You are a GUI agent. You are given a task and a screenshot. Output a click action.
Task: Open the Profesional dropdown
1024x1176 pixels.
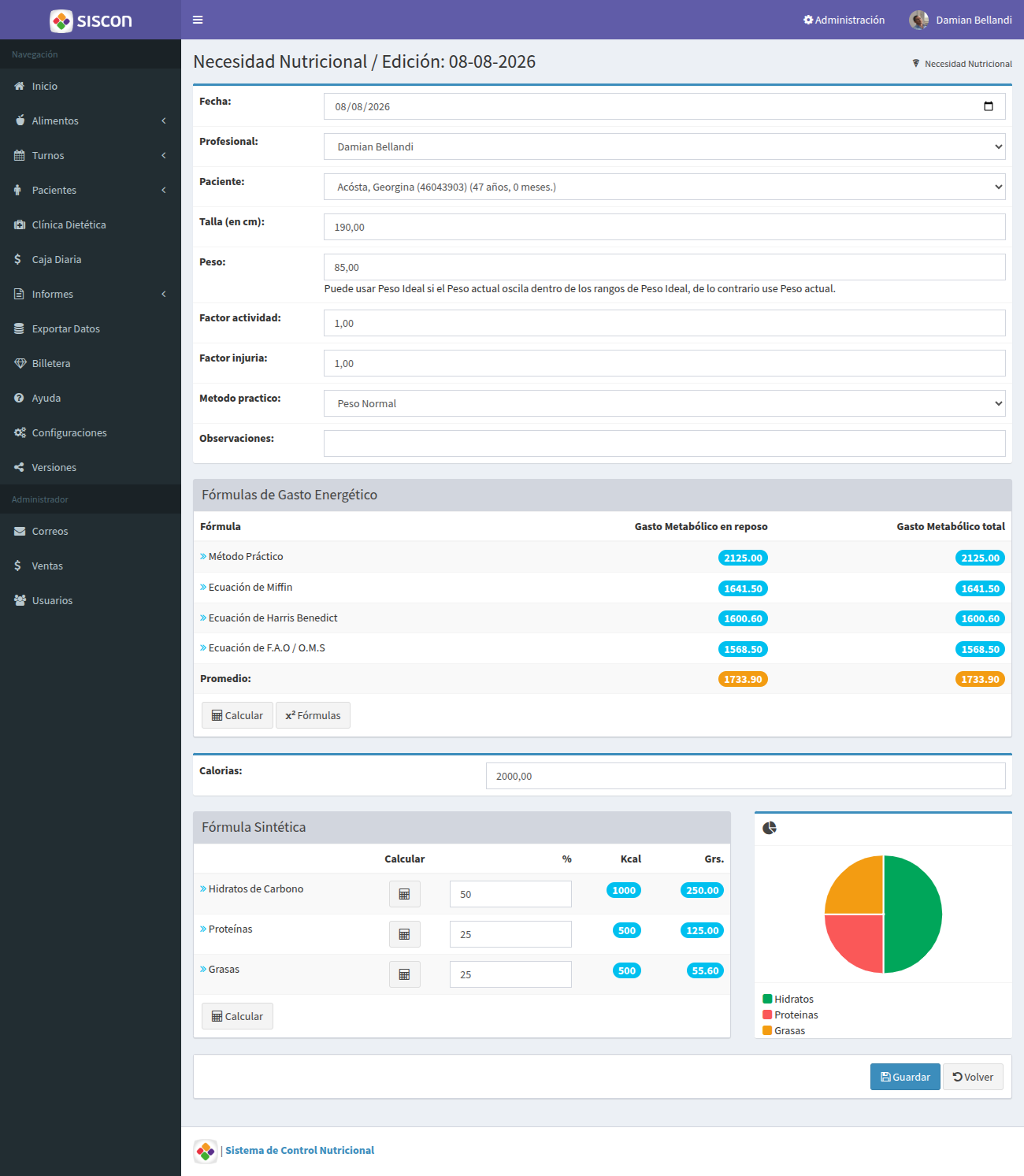pyautogui.click(x=665, y=147)
